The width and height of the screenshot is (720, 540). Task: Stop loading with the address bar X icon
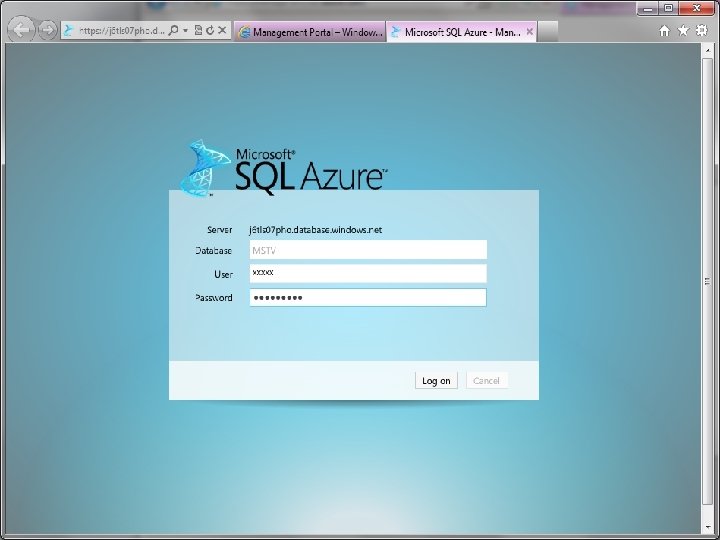point(222,30)
